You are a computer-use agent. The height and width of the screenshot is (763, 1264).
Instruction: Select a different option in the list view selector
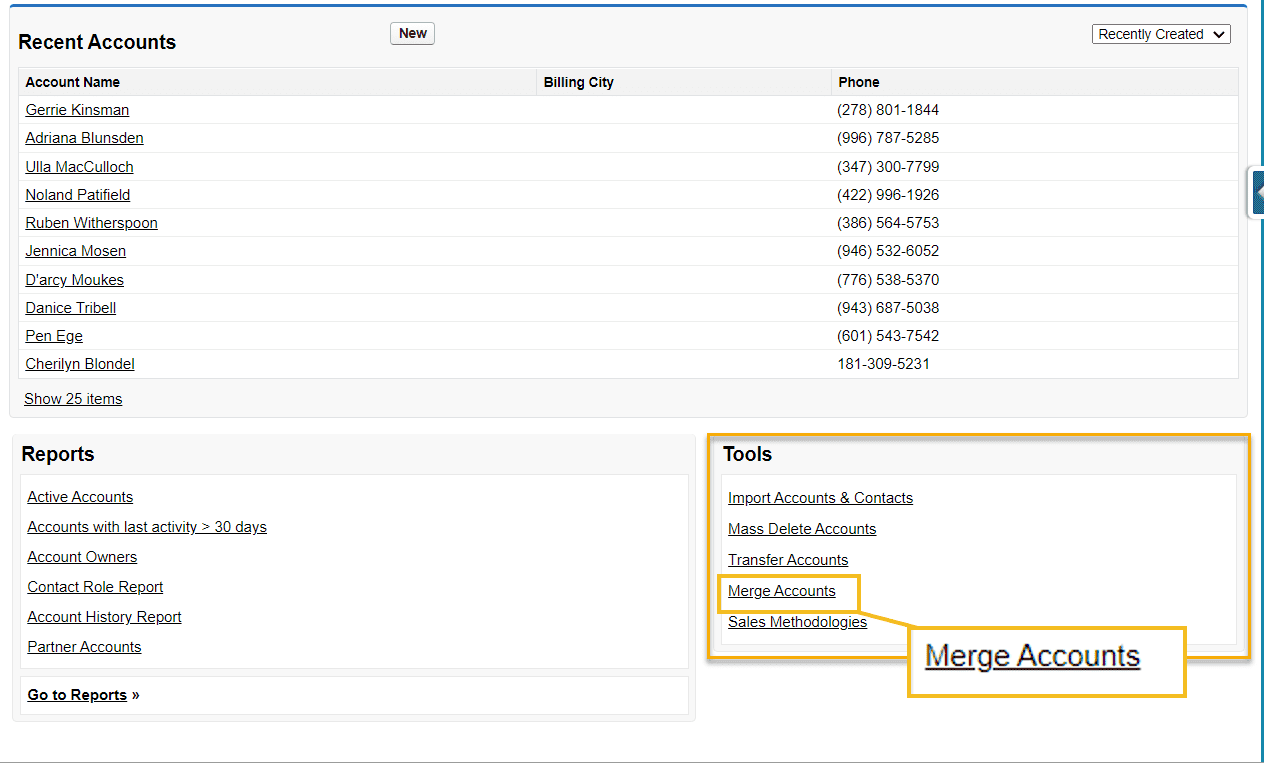1160,33
